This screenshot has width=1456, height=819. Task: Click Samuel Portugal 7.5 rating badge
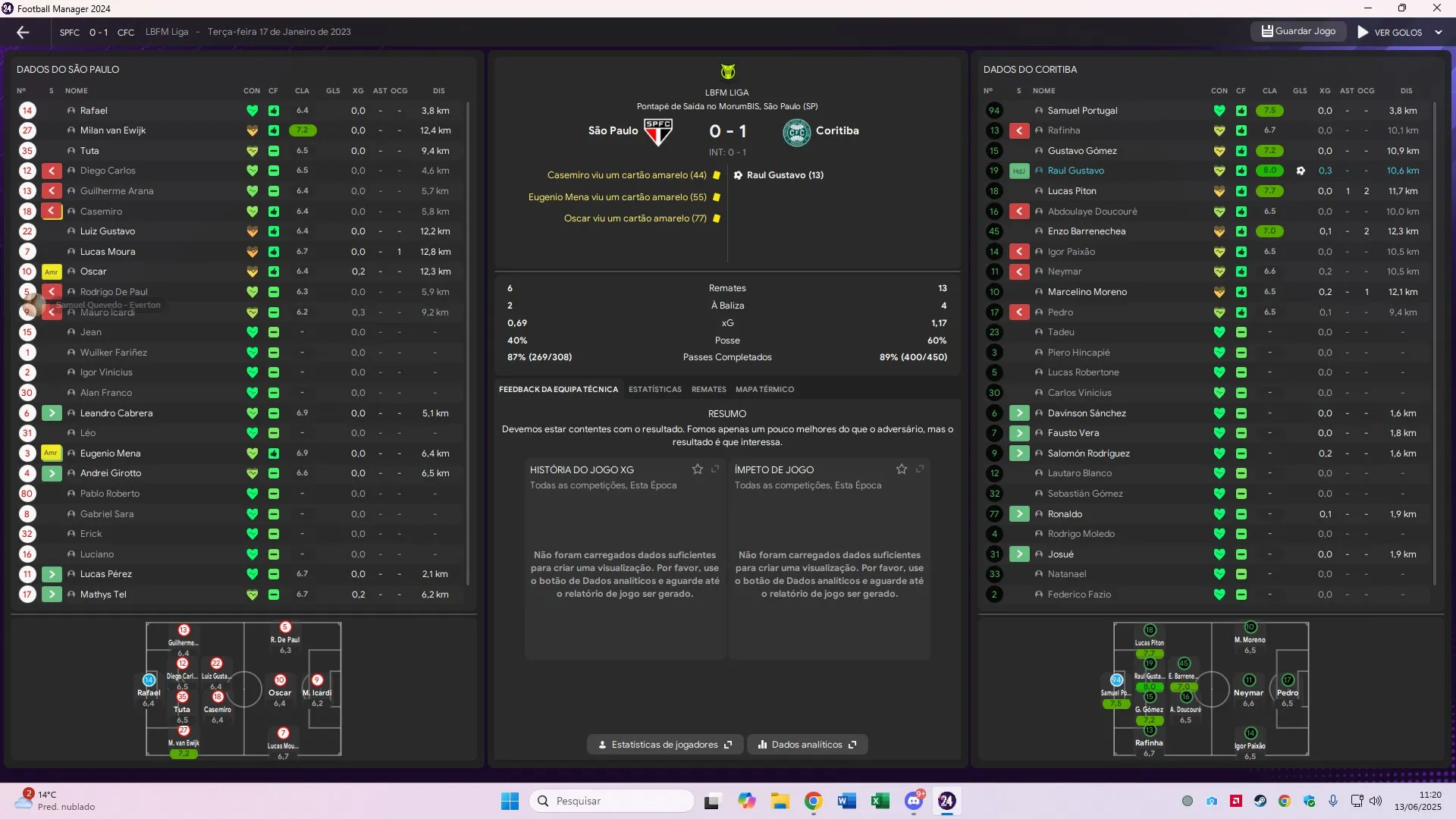(1270, 111)
